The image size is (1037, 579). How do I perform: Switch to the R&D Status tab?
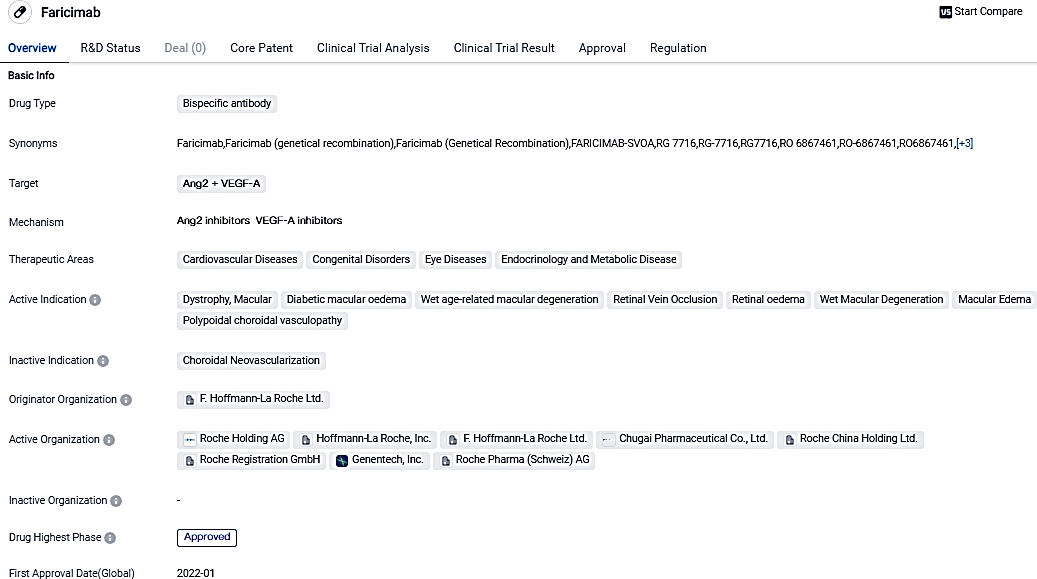110,48
